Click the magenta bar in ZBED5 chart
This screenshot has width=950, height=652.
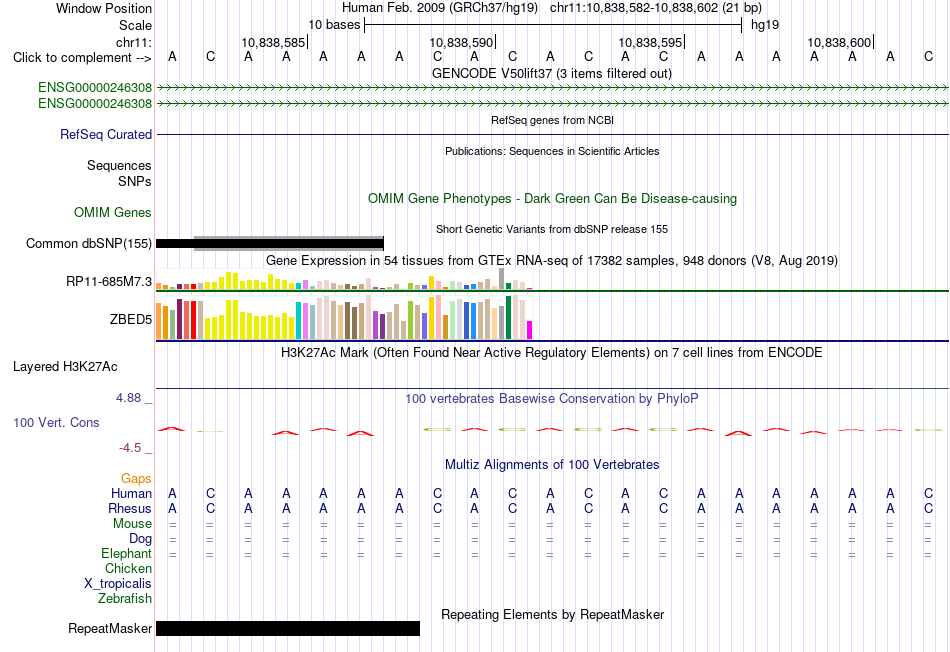point(529,330)
